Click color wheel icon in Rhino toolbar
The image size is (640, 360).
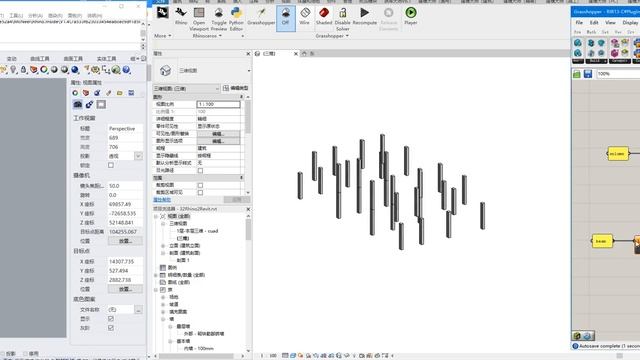44,70
